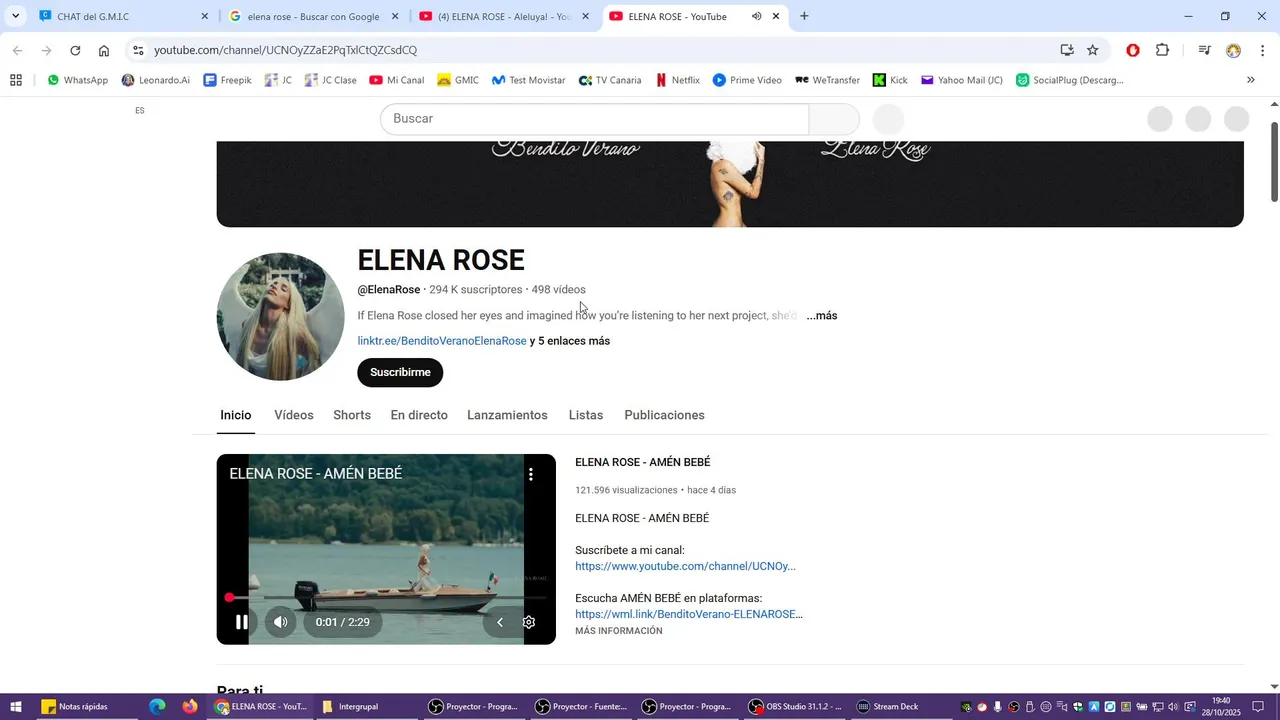1280x720 pixels.
Task: Open Prime Video bookmark
Action: point(747,80)
